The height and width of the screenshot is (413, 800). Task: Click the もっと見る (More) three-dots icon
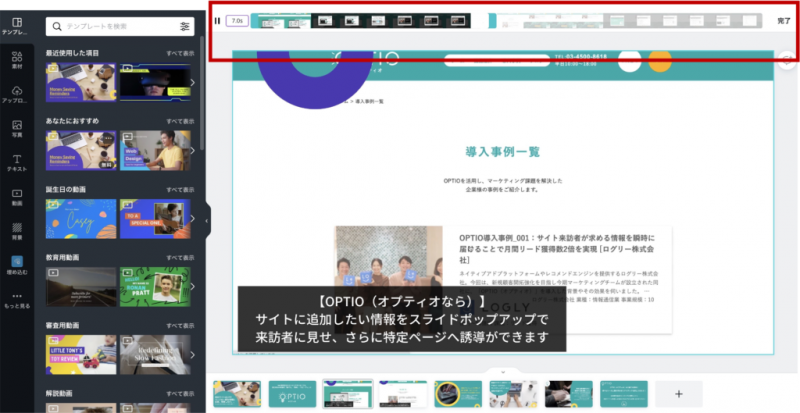point(17,296)
